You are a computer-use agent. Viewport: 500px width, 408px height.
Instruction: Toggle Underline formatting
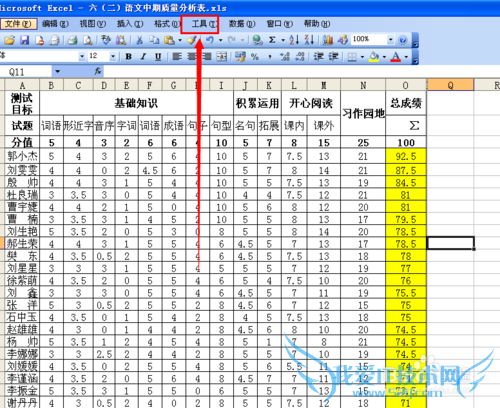pyautogui.click(x=158, y=57)
